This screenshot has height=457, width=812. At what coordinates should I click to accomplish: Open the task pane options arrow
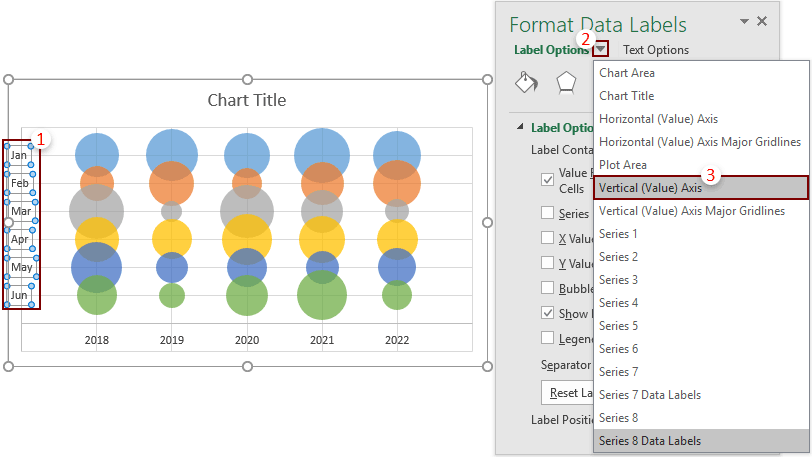[744, 21]
